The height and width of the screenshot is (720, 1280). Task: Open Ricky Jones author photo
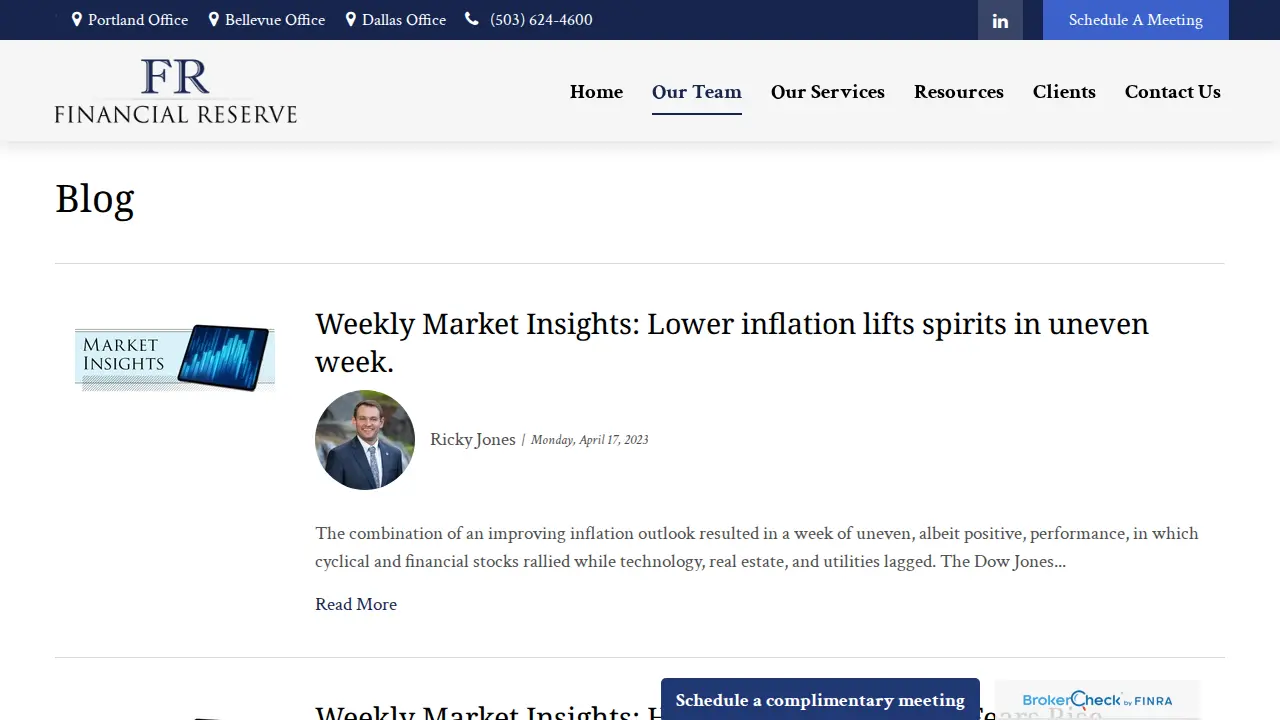tap(365, 440)
